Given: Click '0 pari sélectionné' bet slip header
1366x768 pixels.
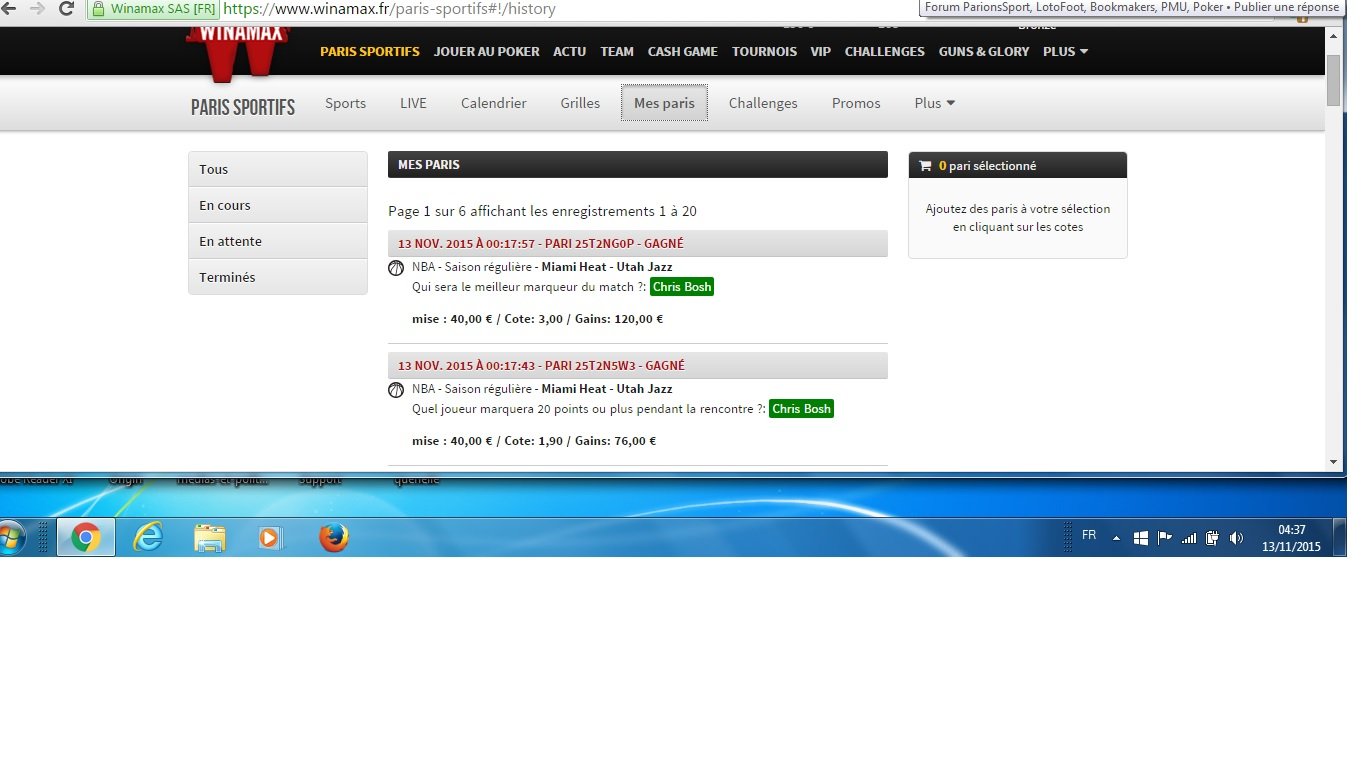Looking at the screenshot, I should coord(1018,166).
